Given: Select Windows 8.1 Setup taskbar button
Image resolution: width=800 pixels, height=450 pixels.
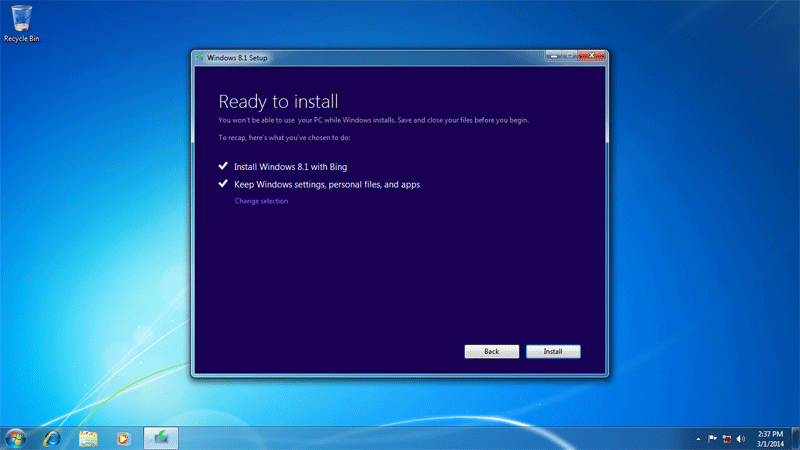Looking at the screenshot, I should click(x=161, y=438).
